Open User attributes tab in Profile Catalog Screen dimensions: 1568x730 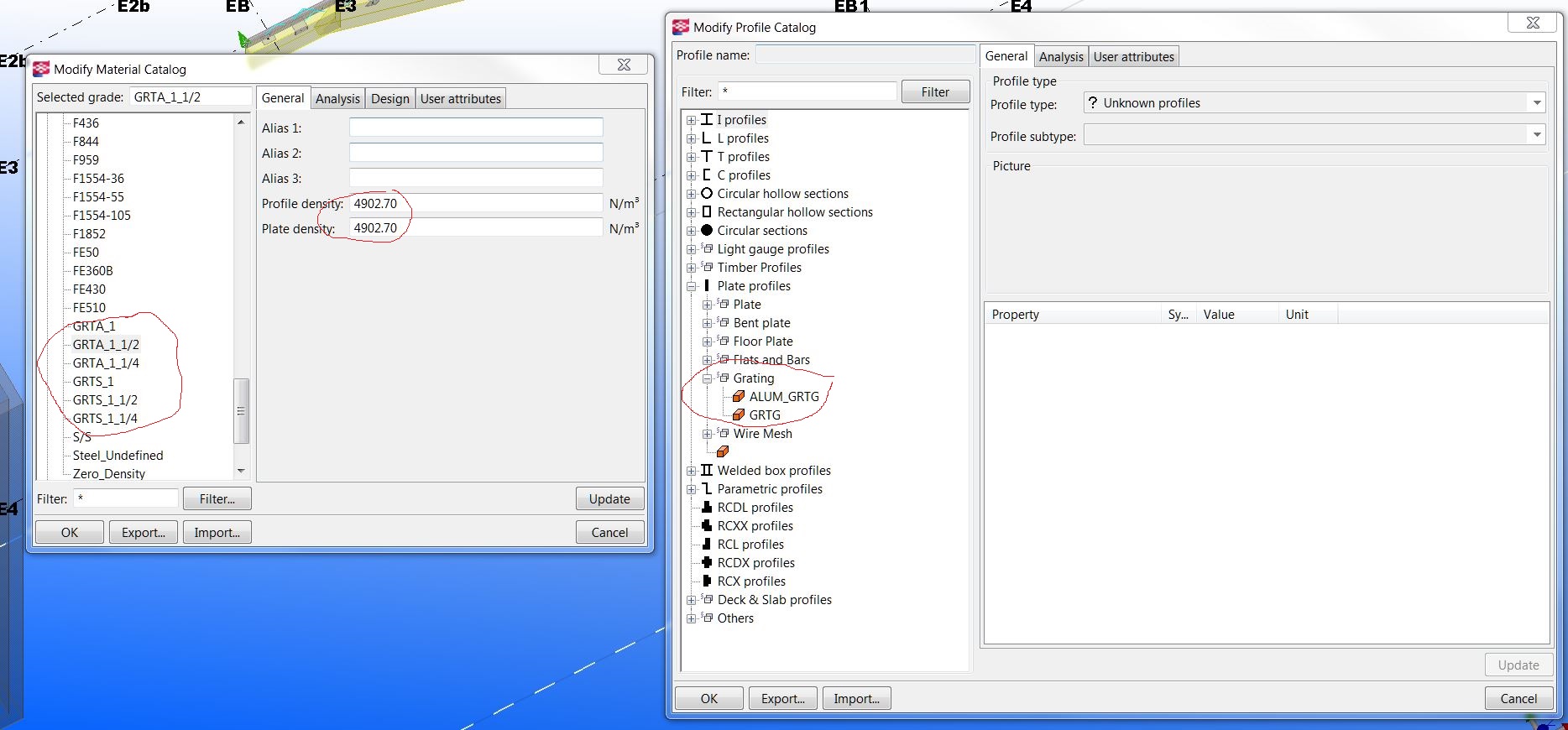click(1133, 57)
